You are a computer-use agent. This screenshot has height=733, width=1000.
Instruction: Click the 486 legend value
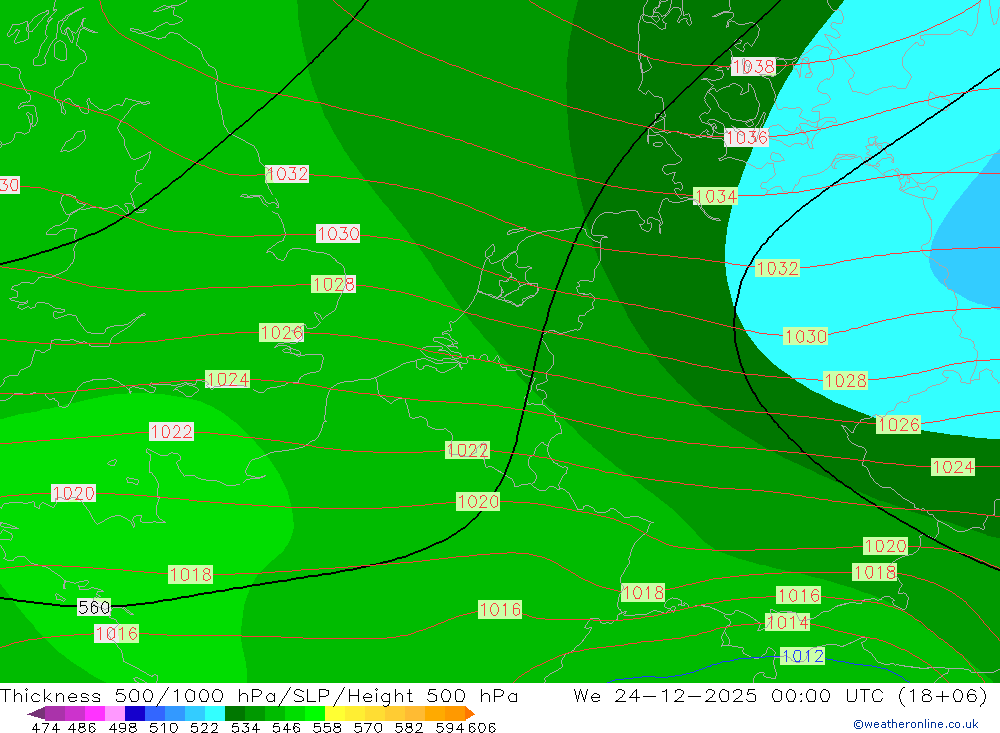point(82,728)
